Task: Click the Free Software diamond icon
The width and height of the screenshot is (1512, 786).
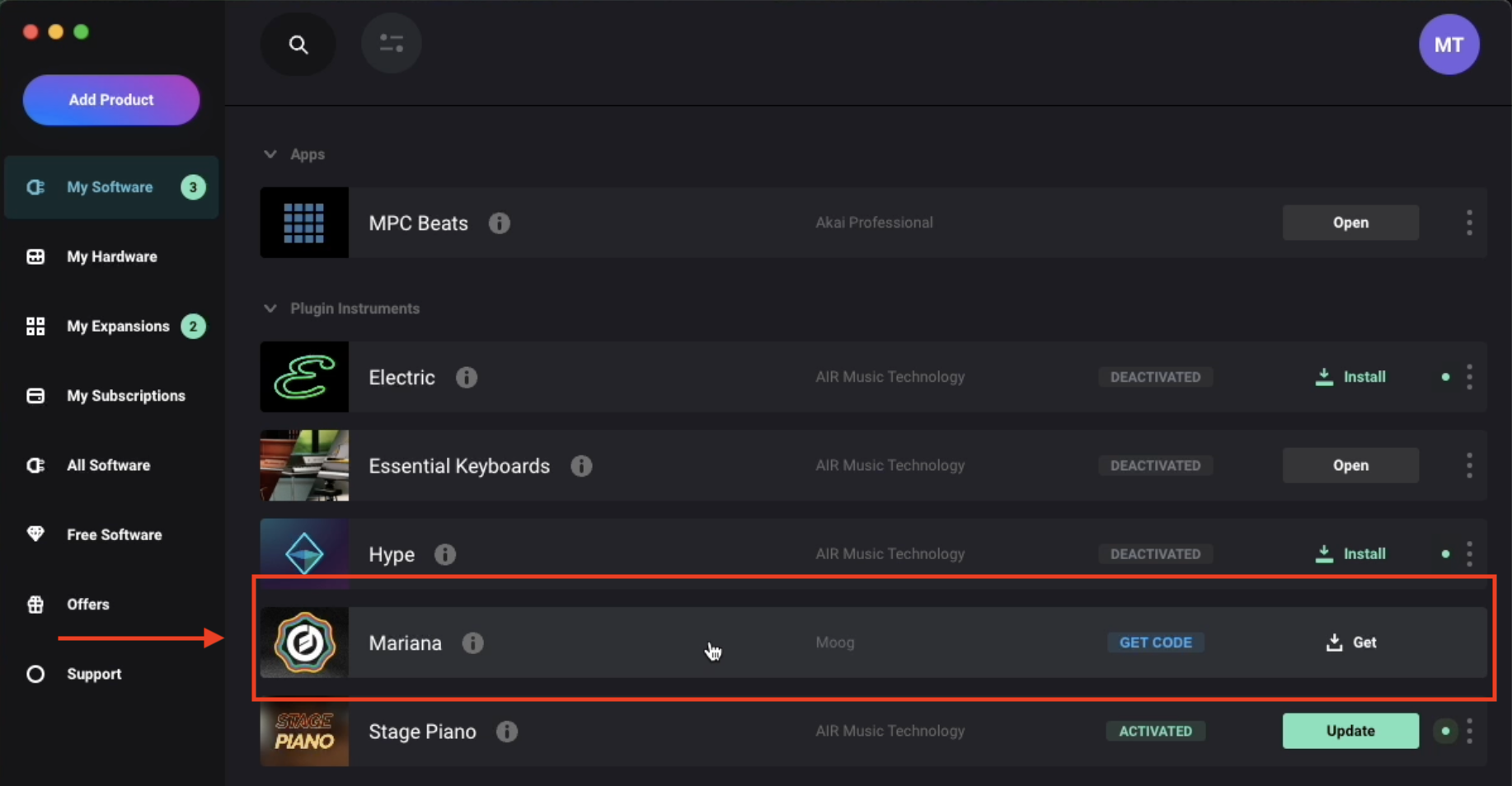Action: click(x=35, y=534)
